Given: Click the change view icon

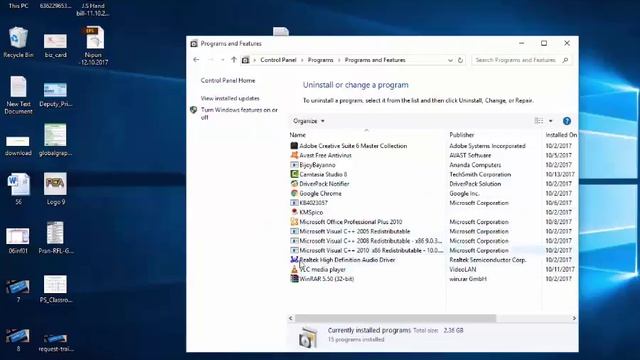Looking at the screenshot, I should [x=539, y=121].
